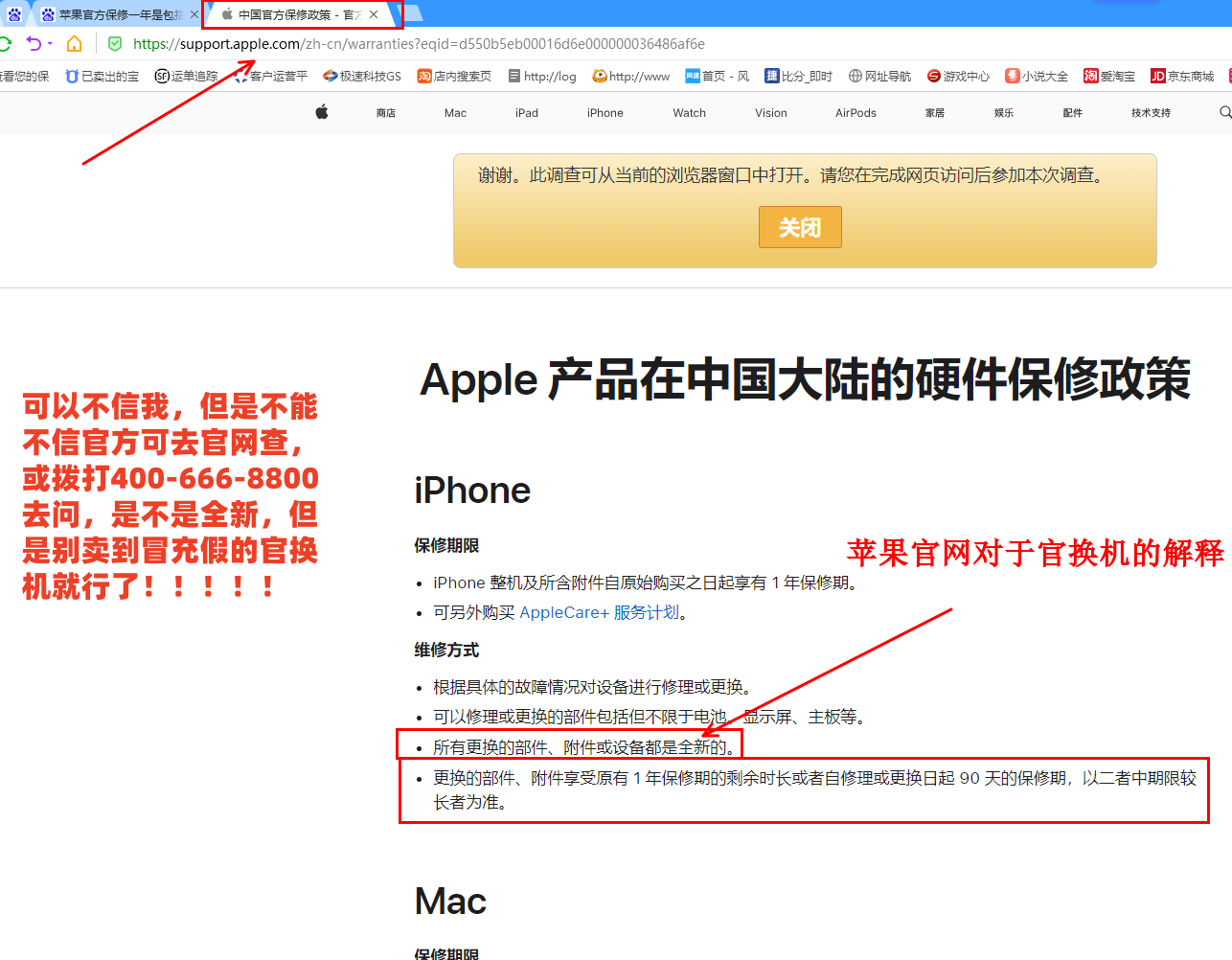This screenshot has width=1232, height=960.
Task: Click the Mac section heading
Action: (450, 902)
